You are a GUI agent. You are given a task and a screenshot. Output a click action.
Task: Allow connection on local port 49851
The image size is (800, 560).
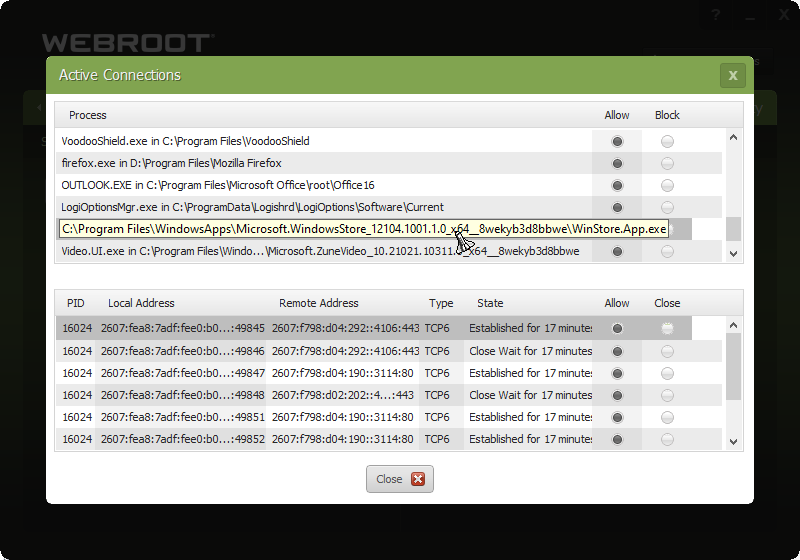tap(617, 417)
